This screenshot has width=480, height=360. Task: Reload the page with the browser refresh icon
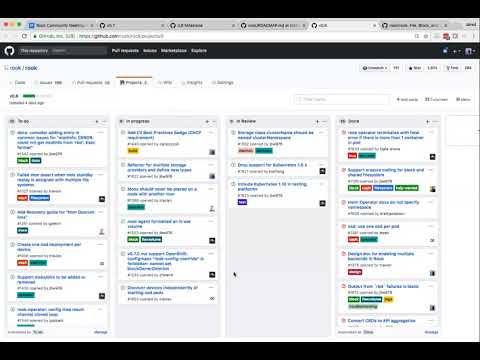point(24,36)
